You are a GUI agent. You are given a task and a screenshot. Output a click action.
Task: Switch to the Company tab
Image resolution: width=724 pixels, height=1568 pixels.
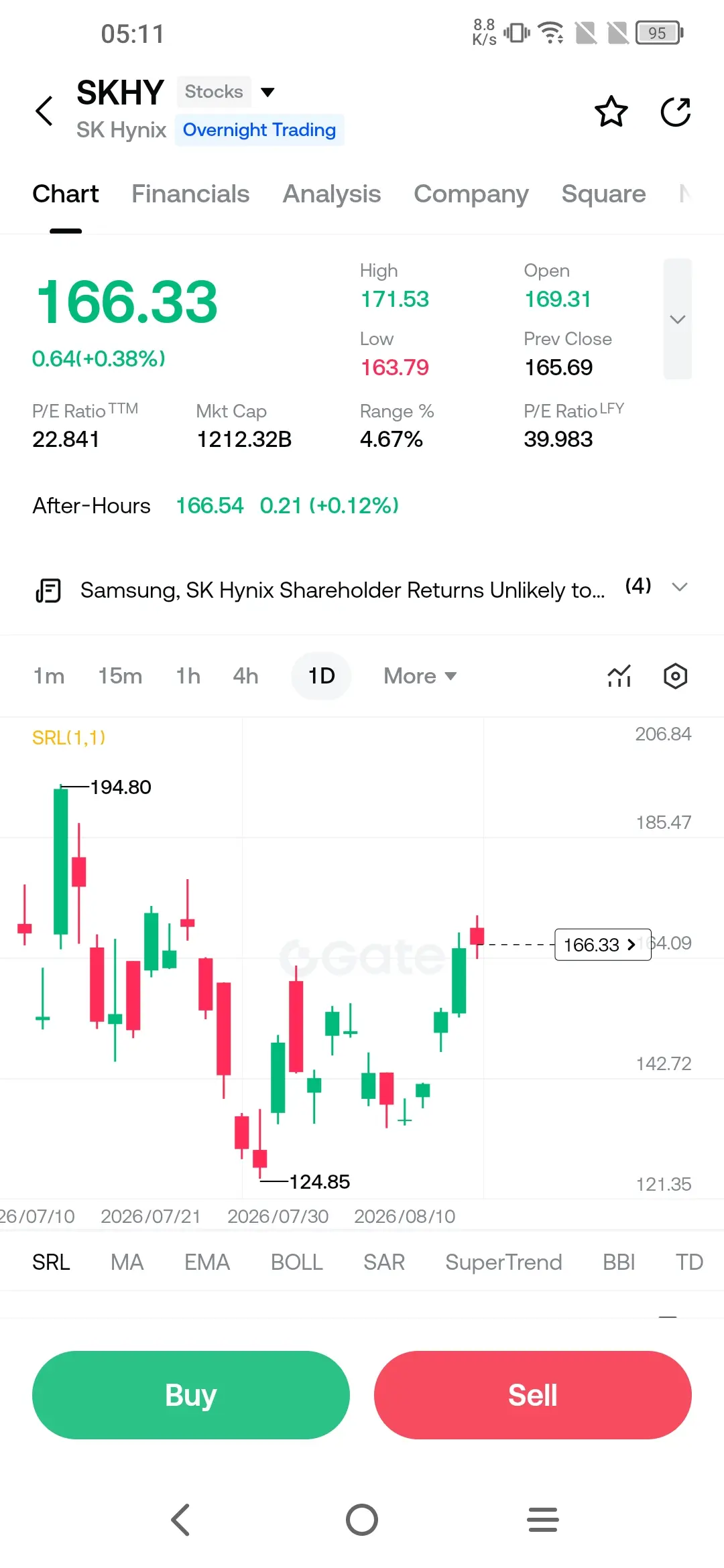click(471, 194)
